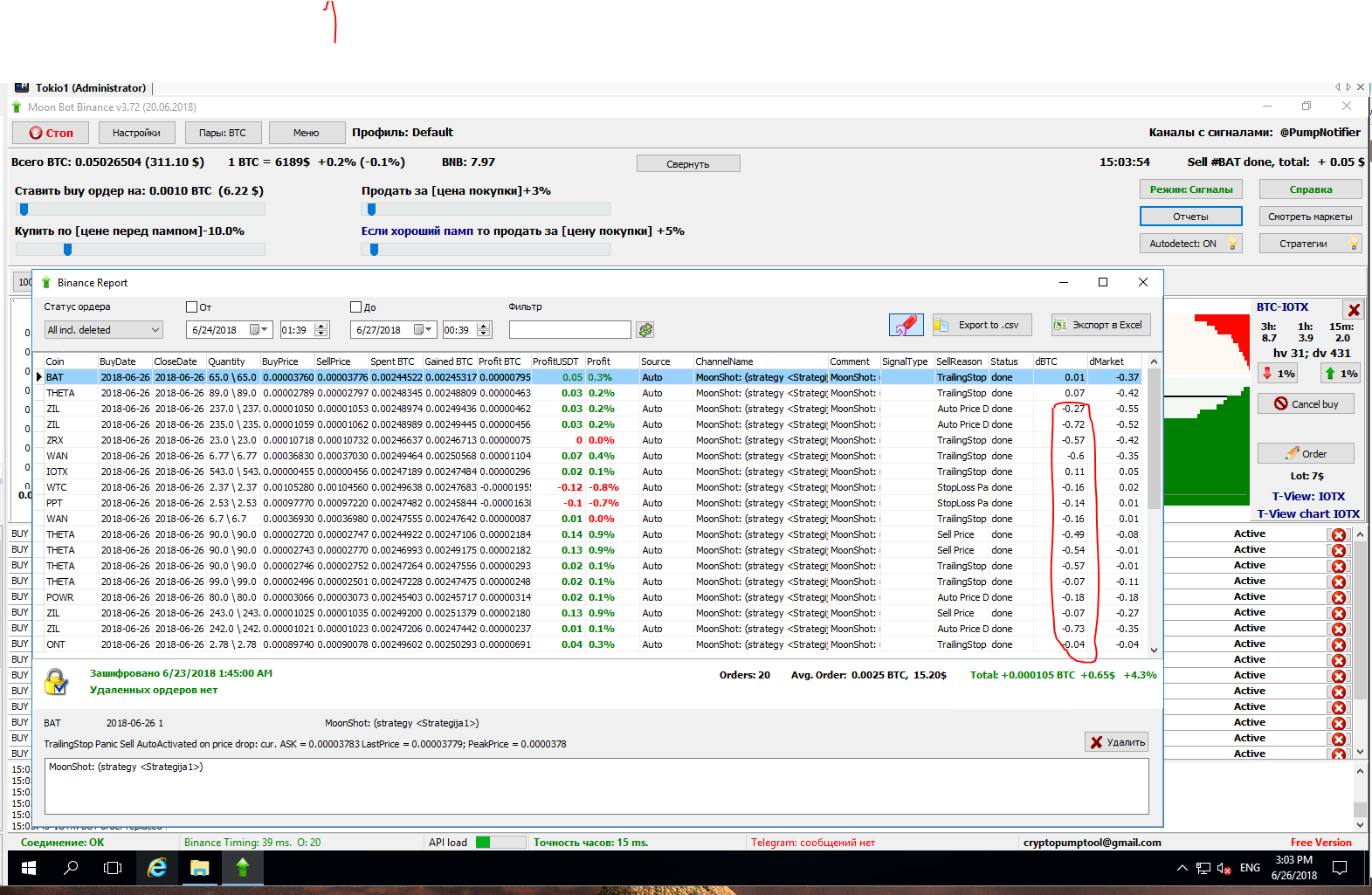This screenshot has height=895, width=1372.
Task: Click the network tray icon
Action: coord(1203,869)
